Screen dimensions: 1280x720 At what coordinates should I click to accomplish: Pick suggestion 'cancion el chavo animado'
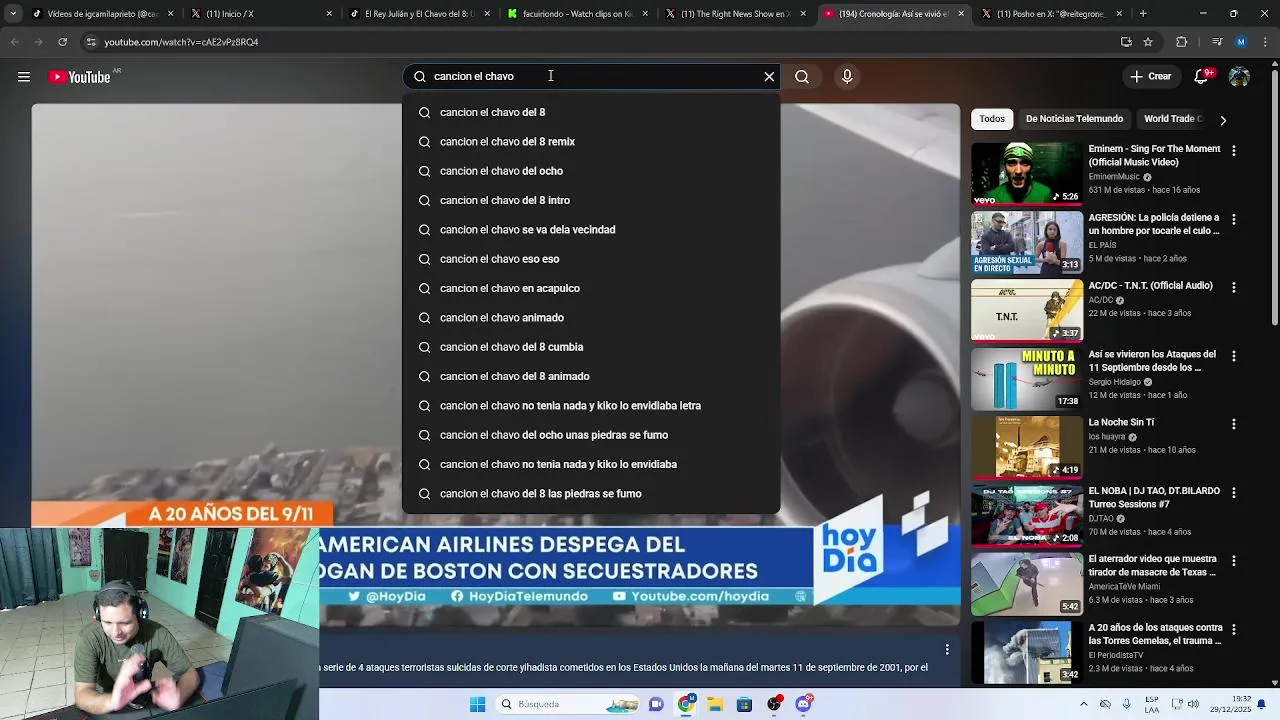(x=591, y=318)
